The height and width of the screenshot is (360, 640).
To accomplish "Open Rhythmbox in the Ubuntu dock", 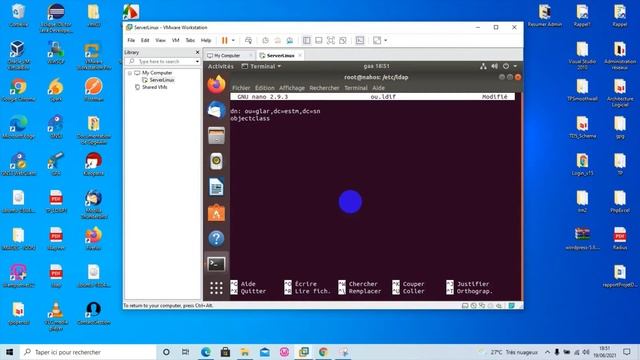I will [x=216, y=162].
